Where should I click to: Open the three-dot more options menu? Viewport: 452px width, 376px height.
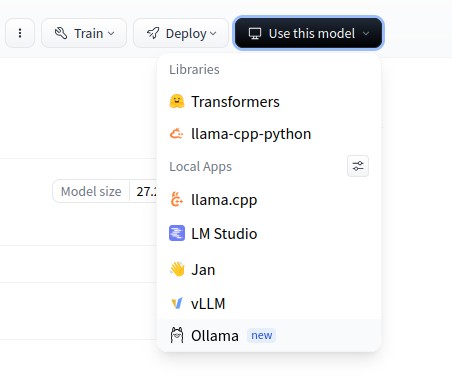click(x=20, y=33)
